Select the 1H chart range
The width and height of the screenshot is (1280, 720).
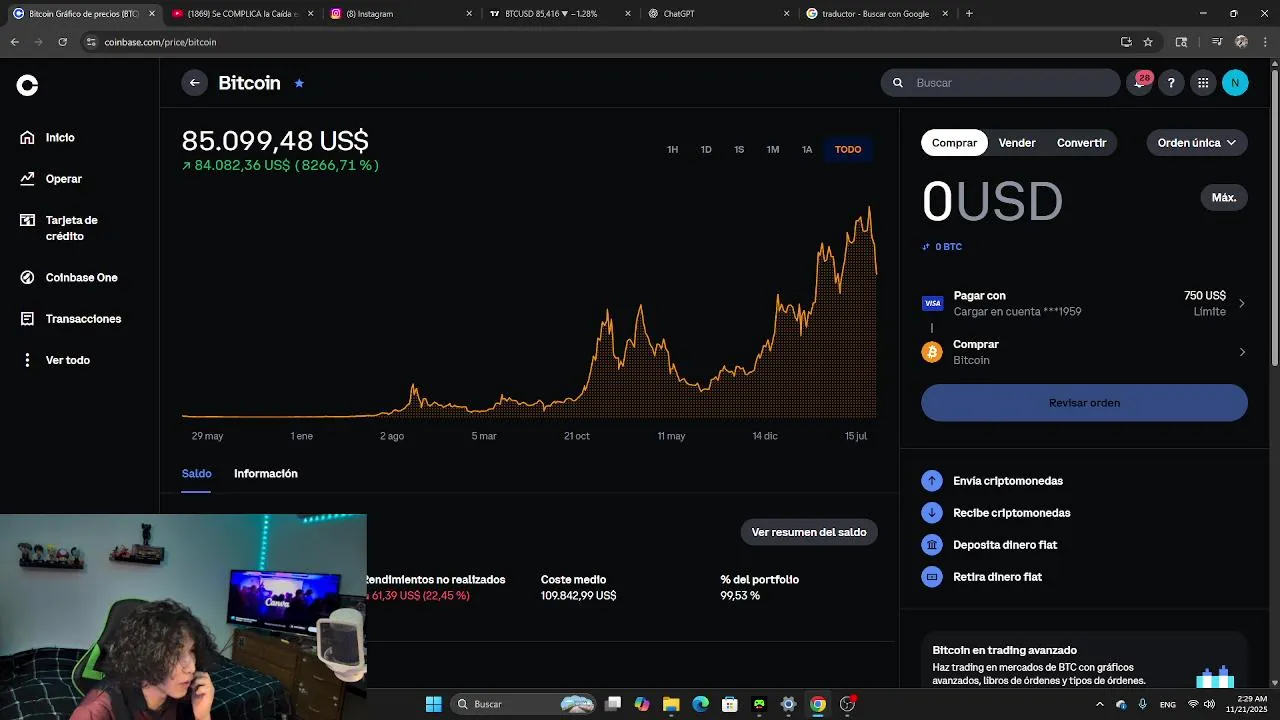[x=672, y=150]
